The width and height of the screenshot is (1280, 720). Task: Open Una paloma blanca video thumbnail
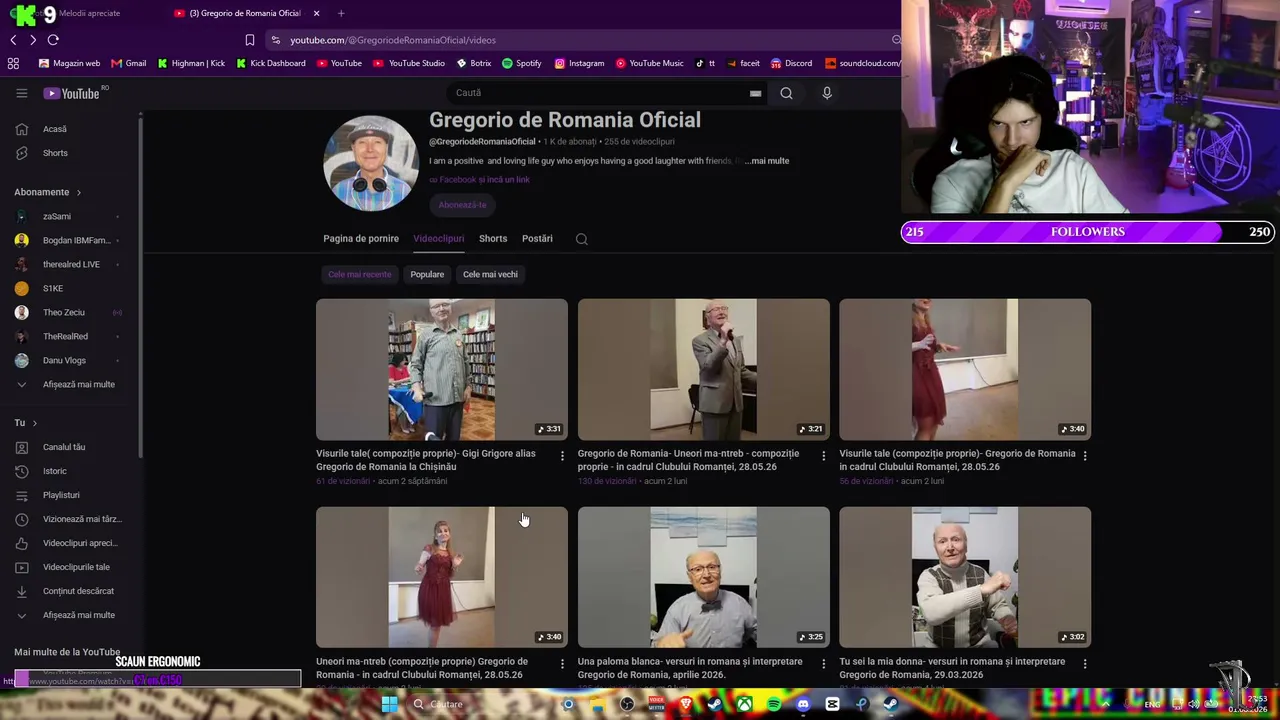pos(703,577)
